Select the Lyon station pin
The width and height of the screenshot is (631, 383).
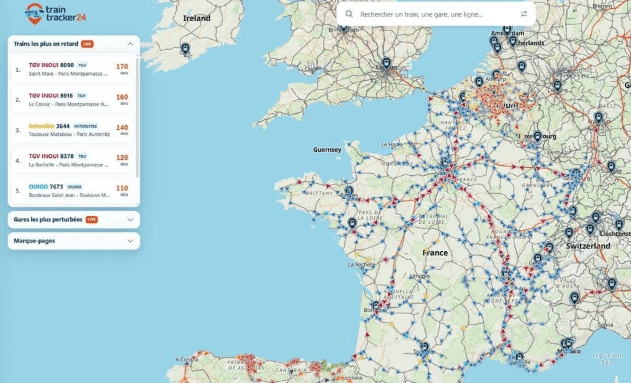click(x=506, y=273)
